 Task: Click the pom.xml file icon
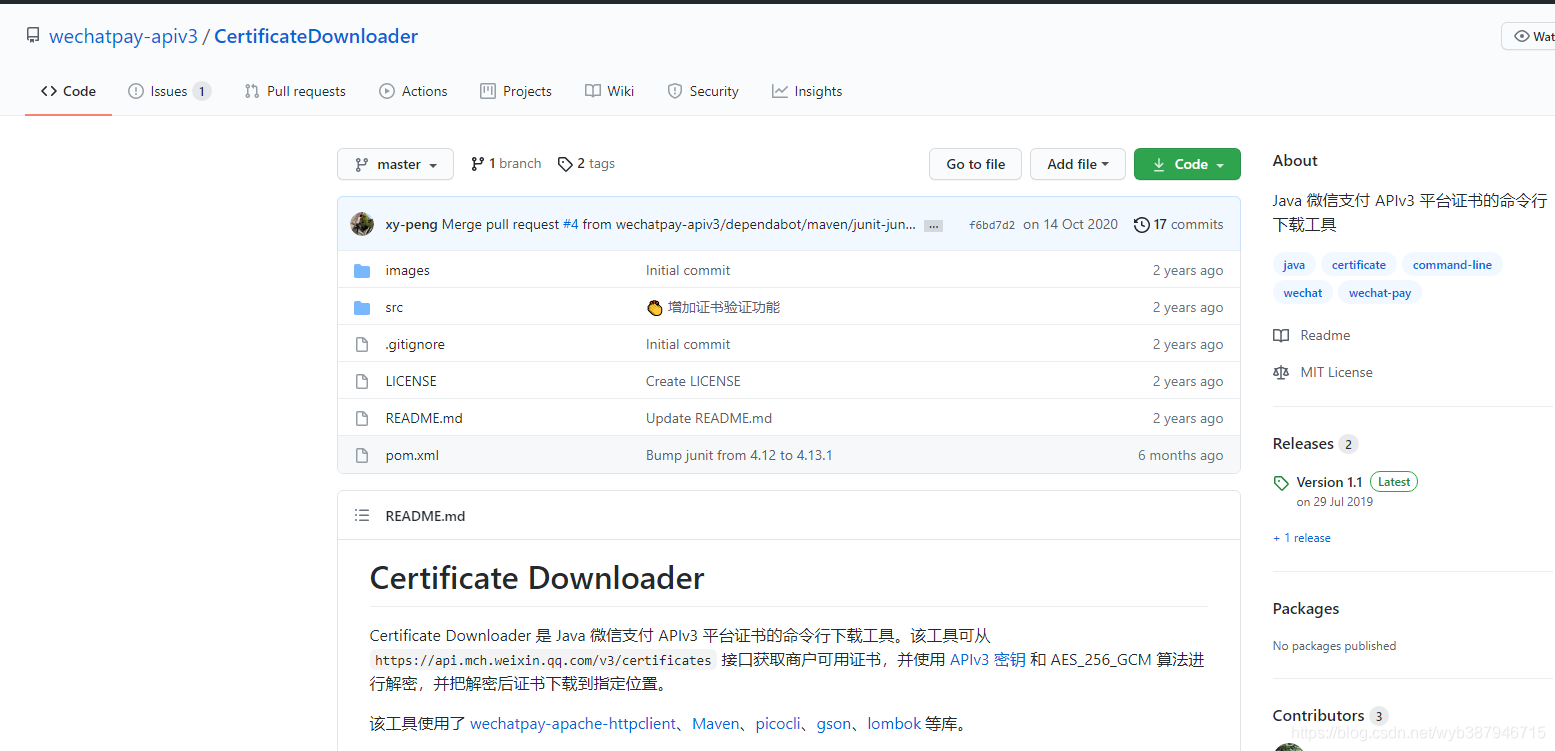[x=362, y=456]
